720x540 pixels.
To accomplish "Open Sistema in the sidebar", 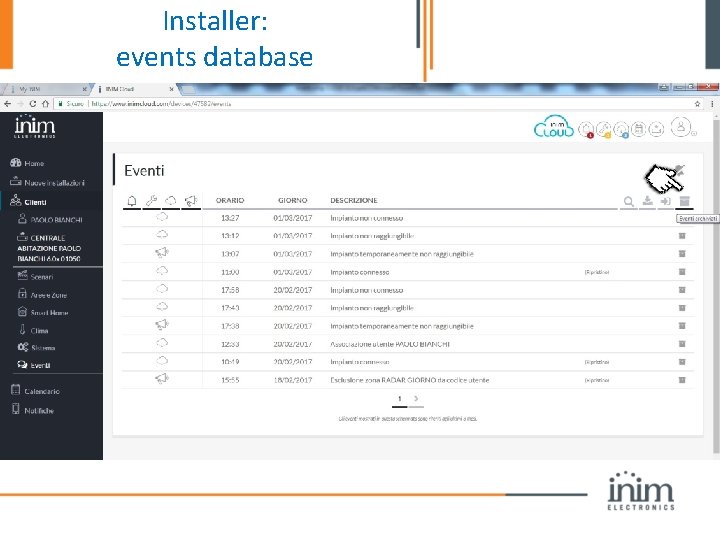I will point(36,348).
